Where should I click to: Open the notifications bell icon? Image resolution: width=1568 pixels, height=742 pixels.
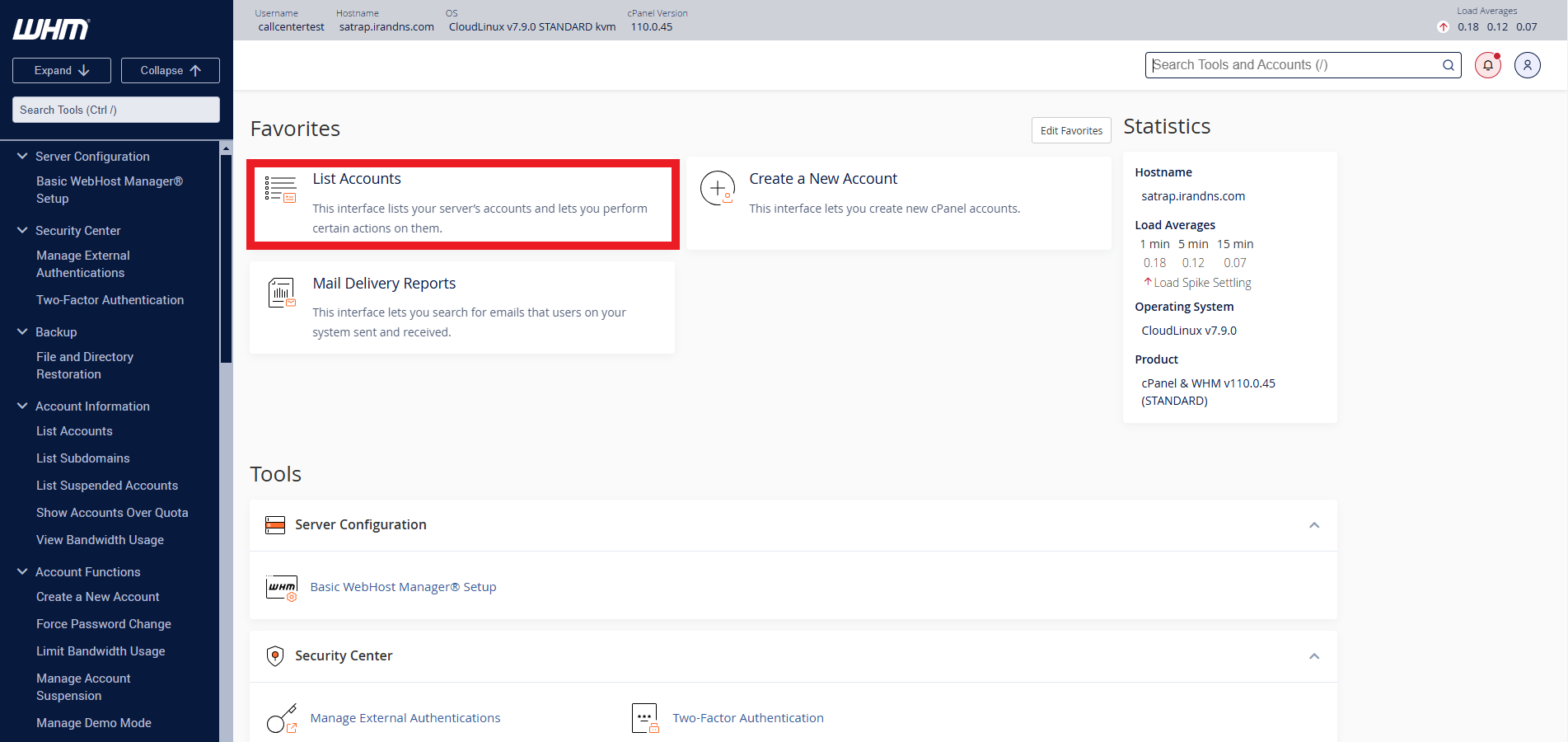pyautogui.click(x=1487, y=65)
